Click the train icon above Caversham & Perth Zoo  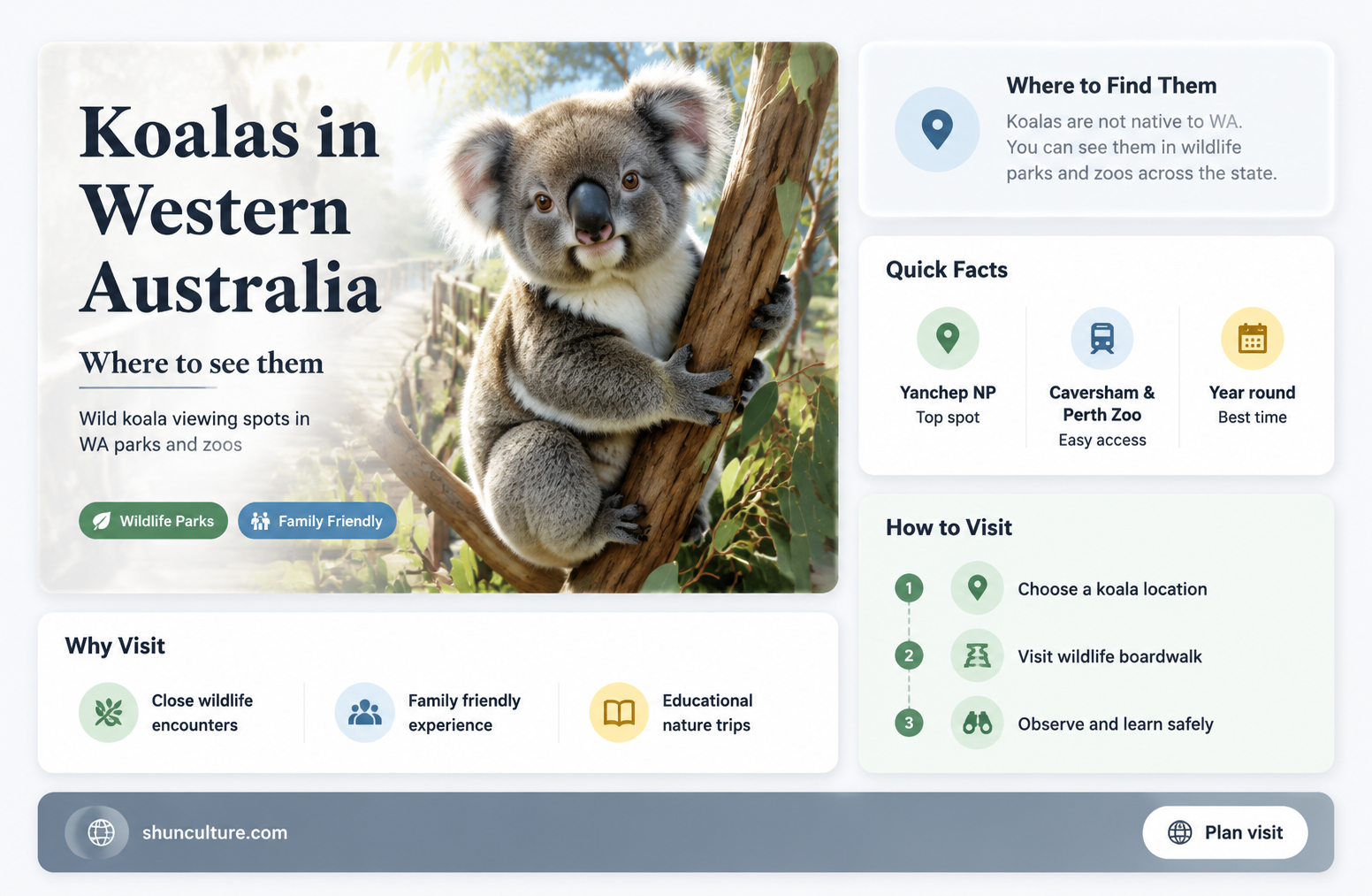point(1101,338)
